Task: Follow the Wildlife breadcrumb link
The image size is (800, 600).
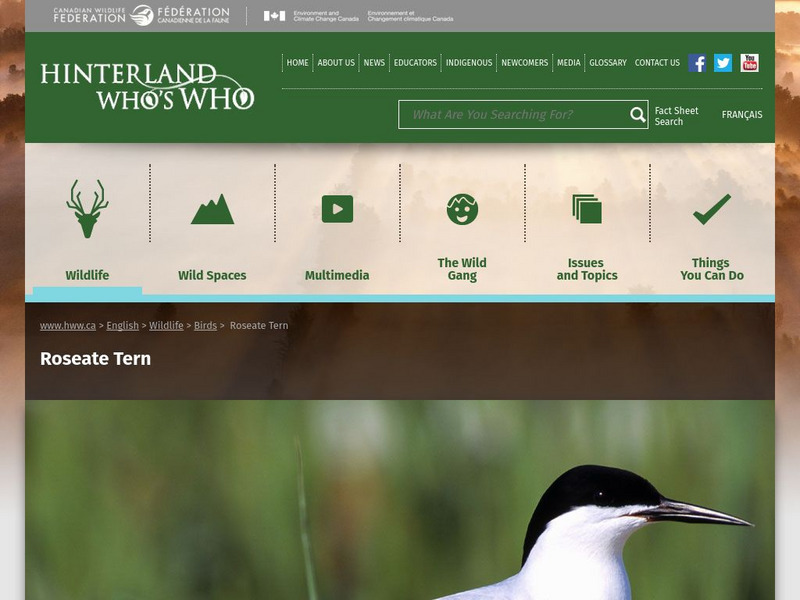Action: click(x=166, y=326)
